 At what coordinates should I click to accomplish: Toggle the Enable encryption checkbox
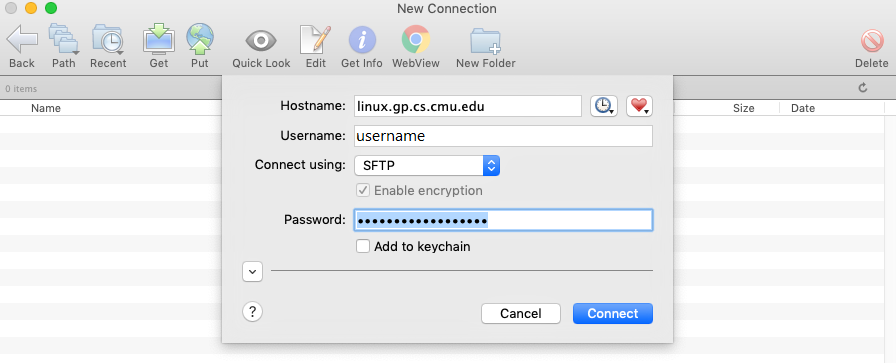click(x=363, y=190)
